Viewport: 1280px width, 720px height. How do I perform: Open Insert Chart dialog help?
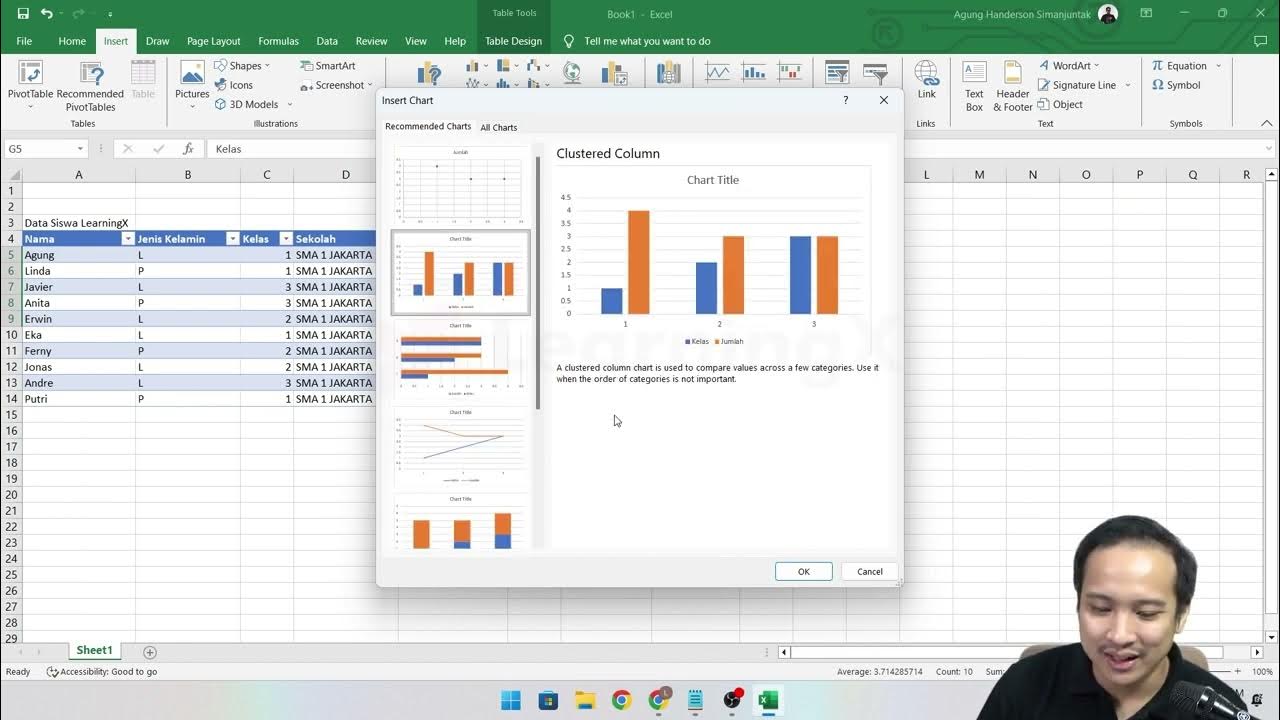click(845, 100)
